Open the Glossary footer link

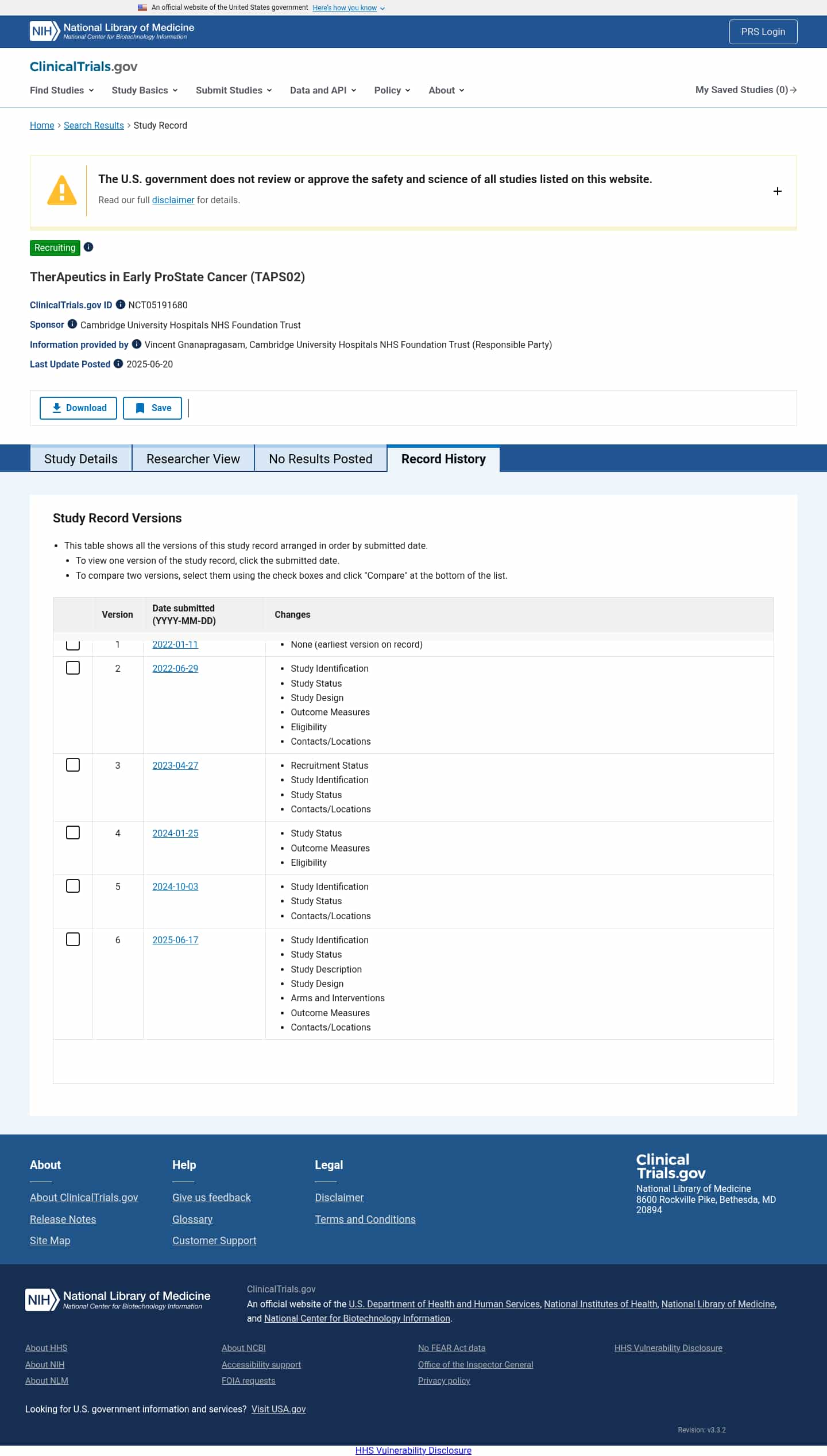[192, 1219]
